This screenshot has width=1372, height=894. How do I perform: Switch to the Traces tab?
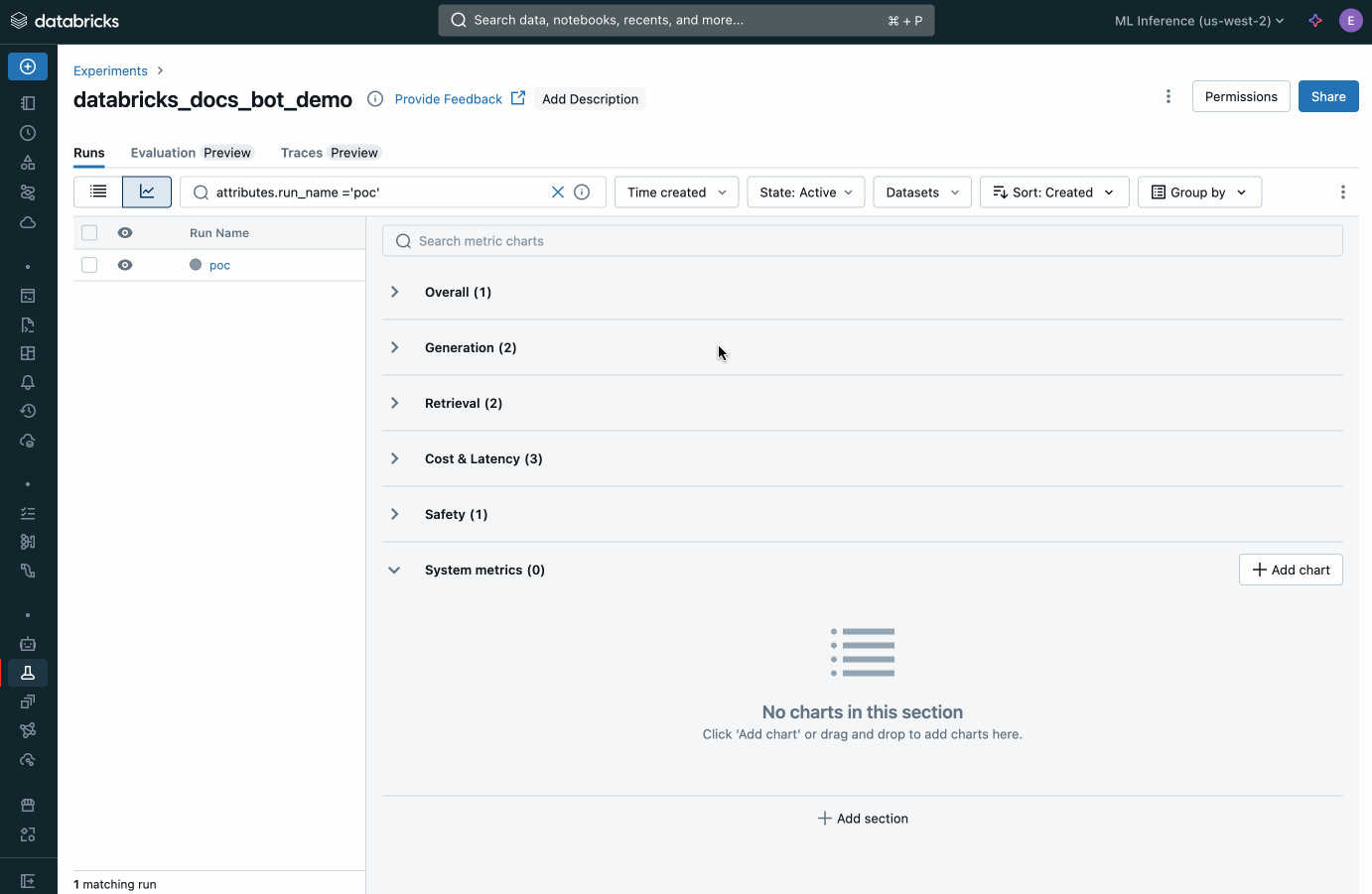coord(301,153)
